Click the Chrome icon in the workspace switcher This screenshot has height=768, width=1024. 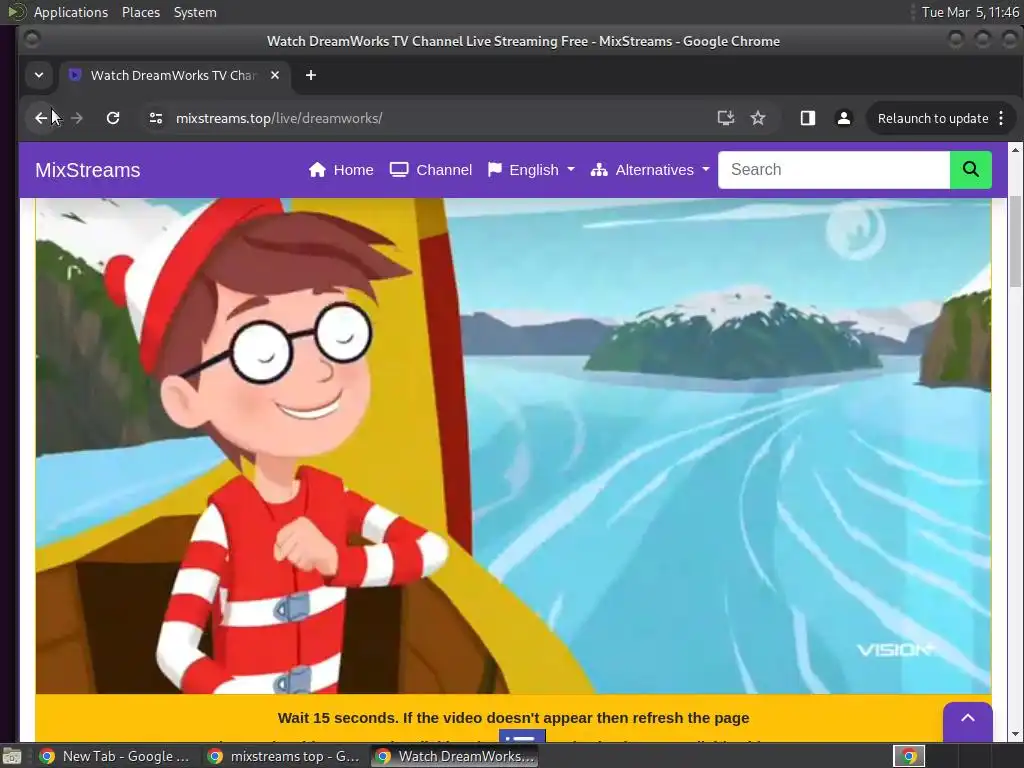(909, 756)
